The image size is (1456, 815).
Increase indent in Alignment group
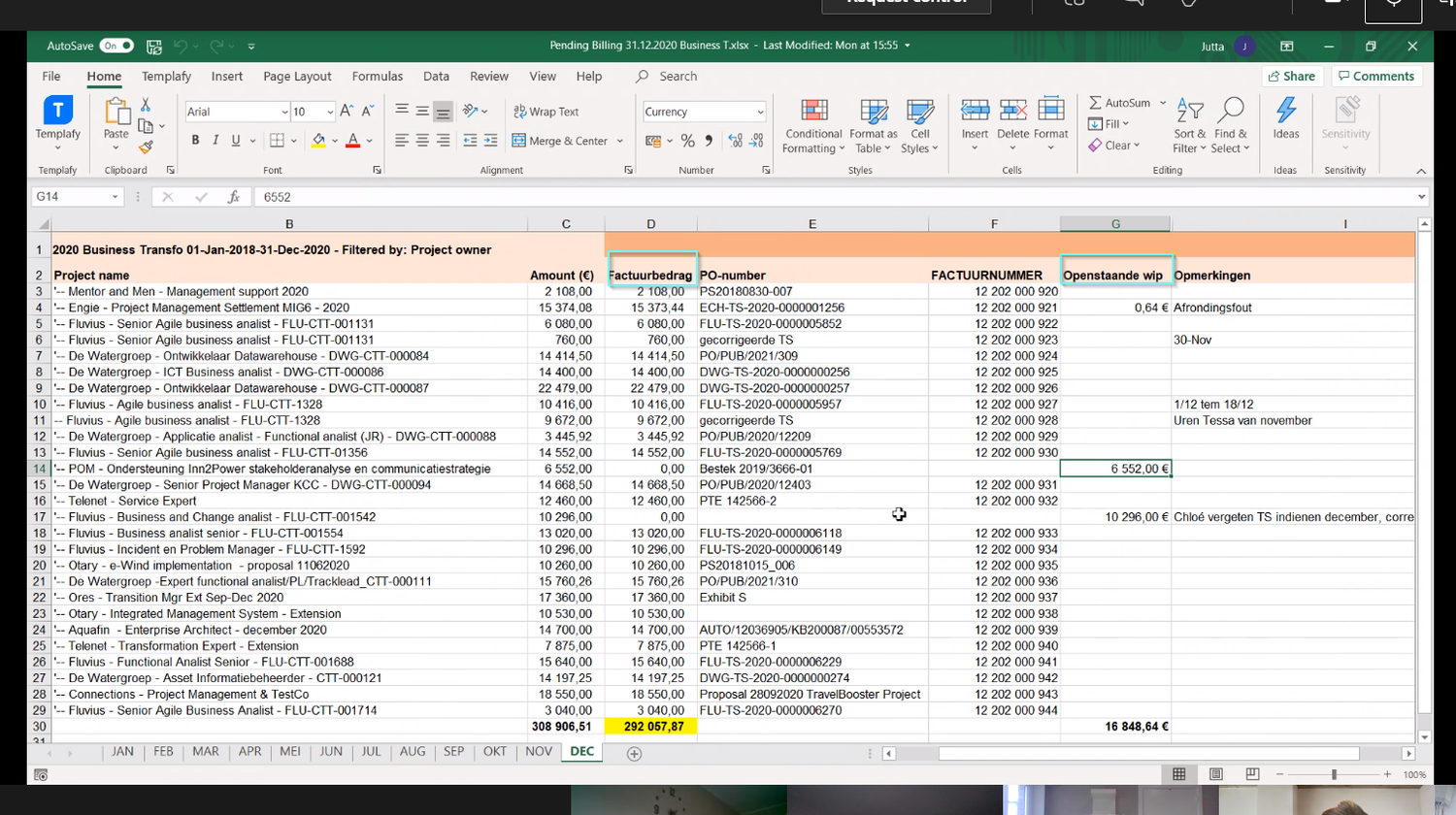point(491,141)
